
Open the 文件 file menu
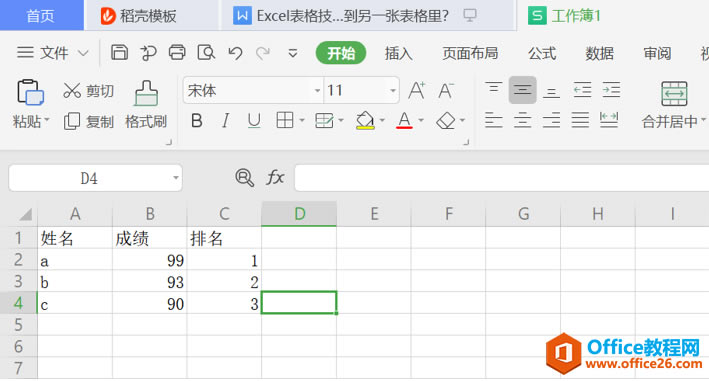pyautogui.click(x=52, y=53)
